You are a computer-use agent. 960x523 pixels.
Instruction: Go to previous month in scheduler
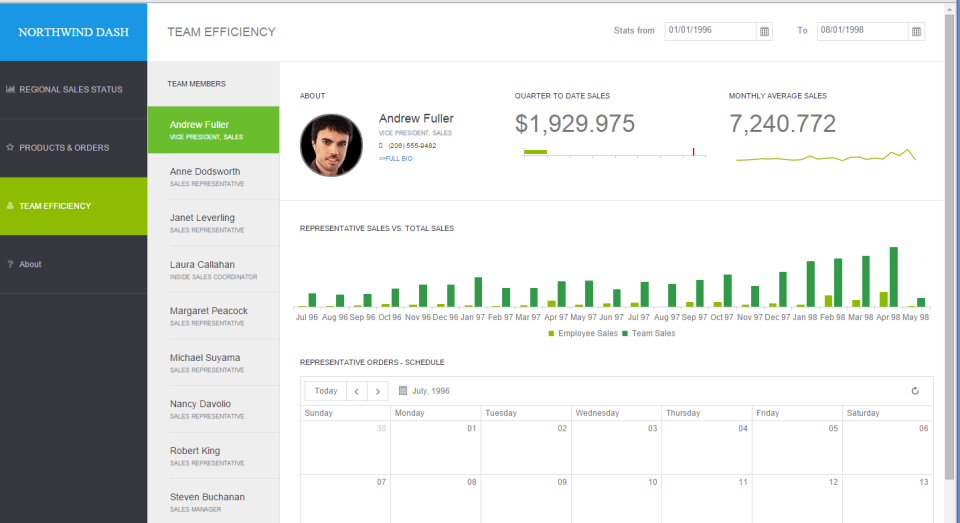(x=356, y=391)
